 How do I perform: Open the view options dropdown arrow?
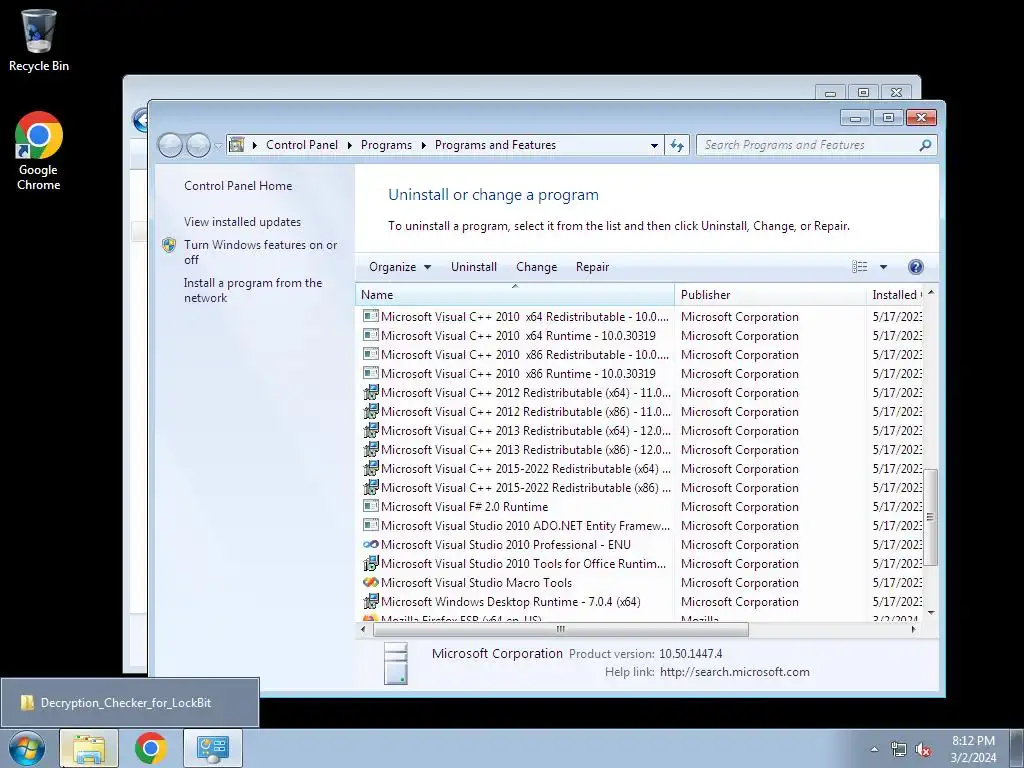[x=883, y=266]
